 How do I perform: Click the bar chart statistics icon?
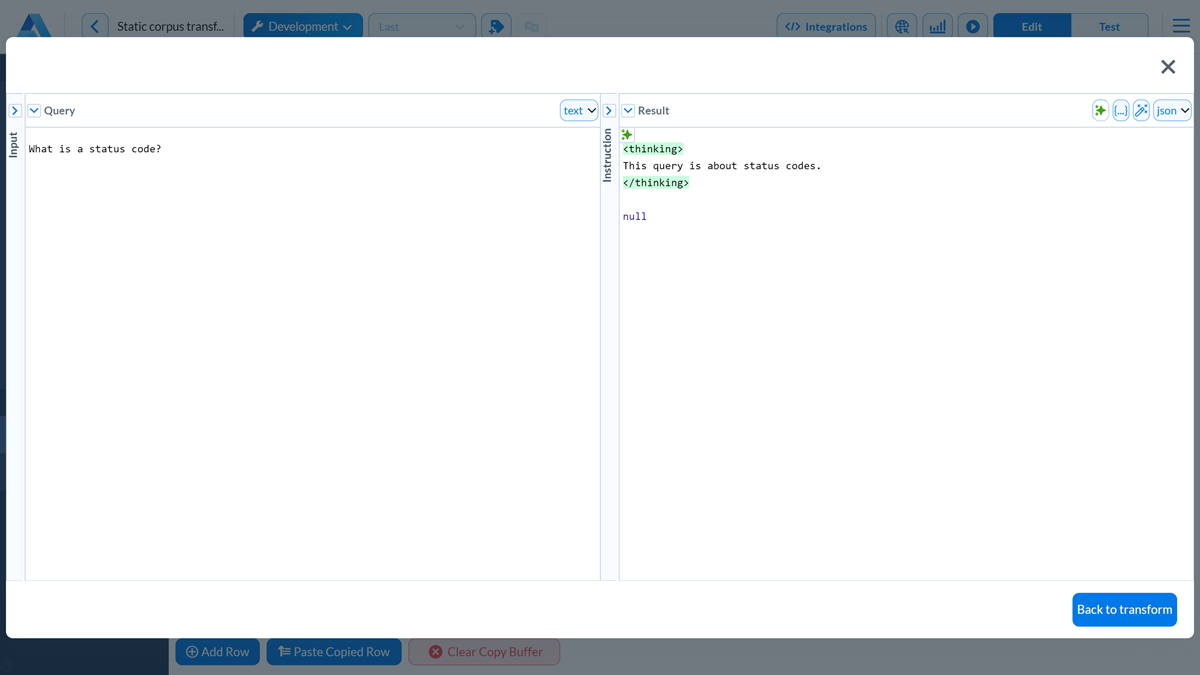coord(937,25)
